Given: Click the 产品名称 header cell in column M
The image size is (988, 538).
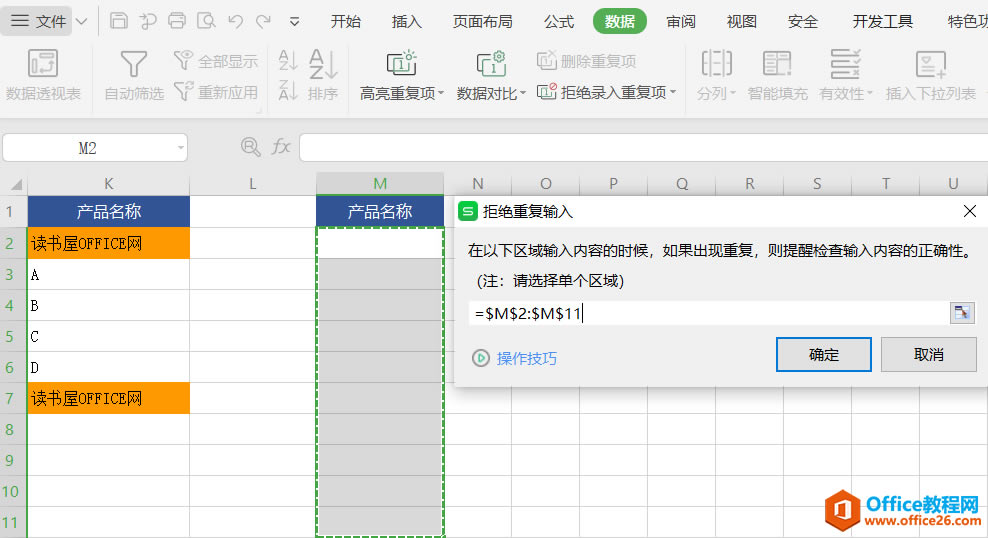Looking at the screenshot, I should tap(380, 211).
